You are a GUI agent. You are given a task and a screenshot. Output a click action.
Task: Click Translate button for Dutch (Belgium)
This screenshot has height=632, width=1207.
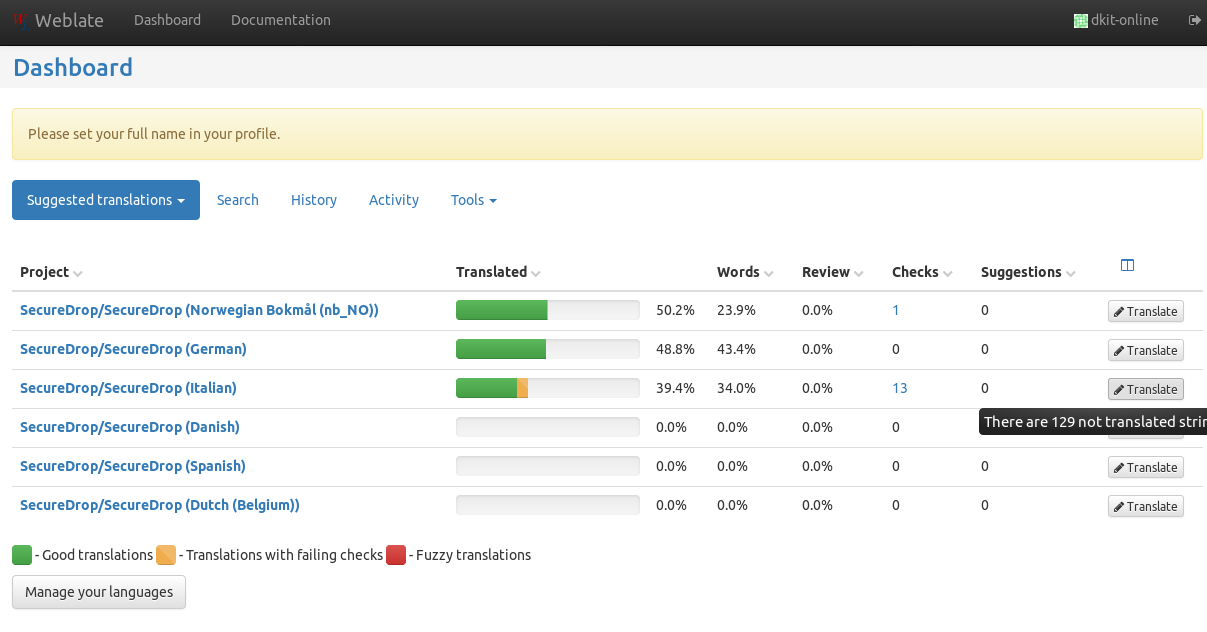click(x=1146, y=506)
